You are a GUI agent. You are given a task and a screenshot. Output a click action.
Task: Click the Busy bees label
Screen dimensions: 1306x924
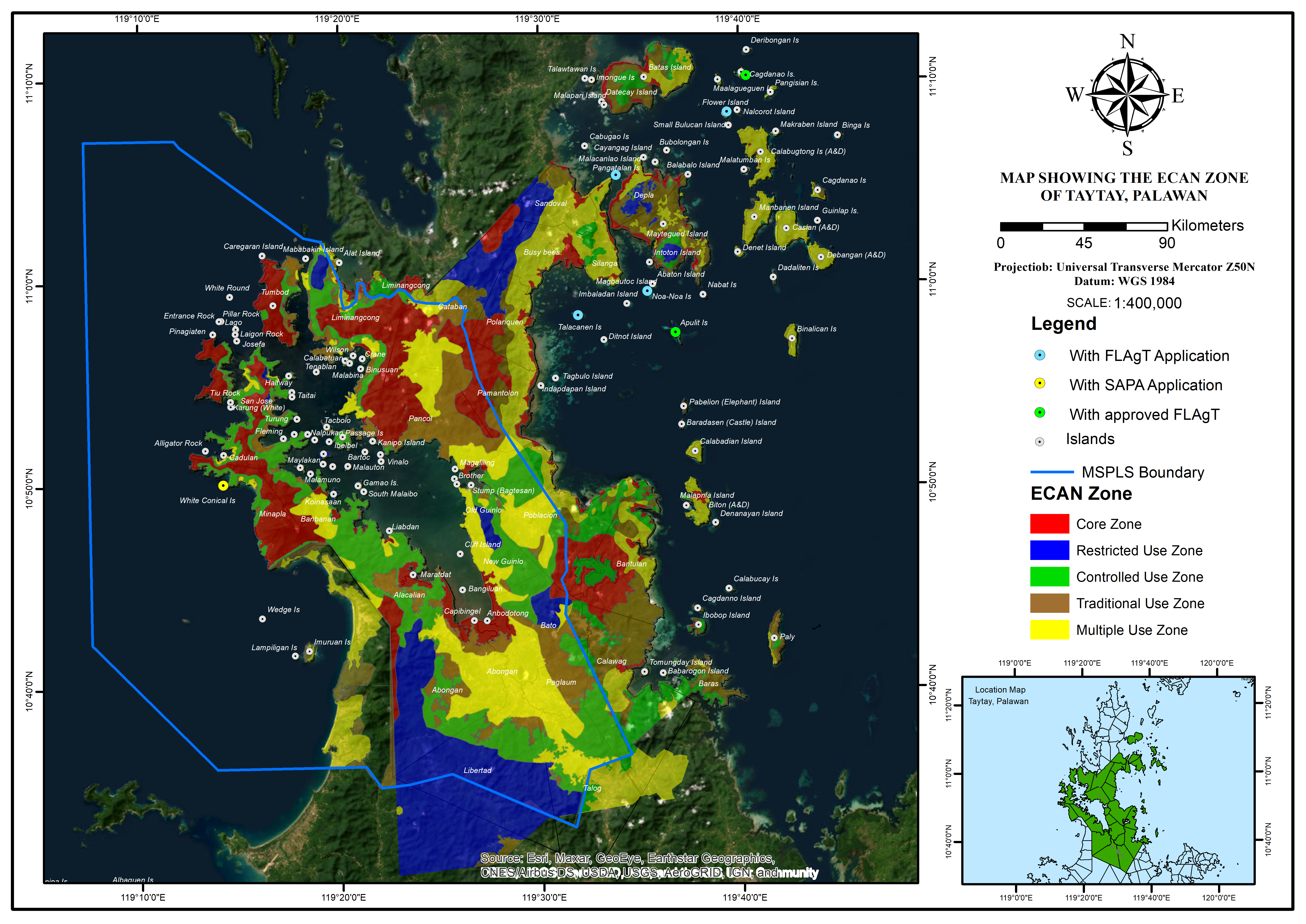point(542,252)
